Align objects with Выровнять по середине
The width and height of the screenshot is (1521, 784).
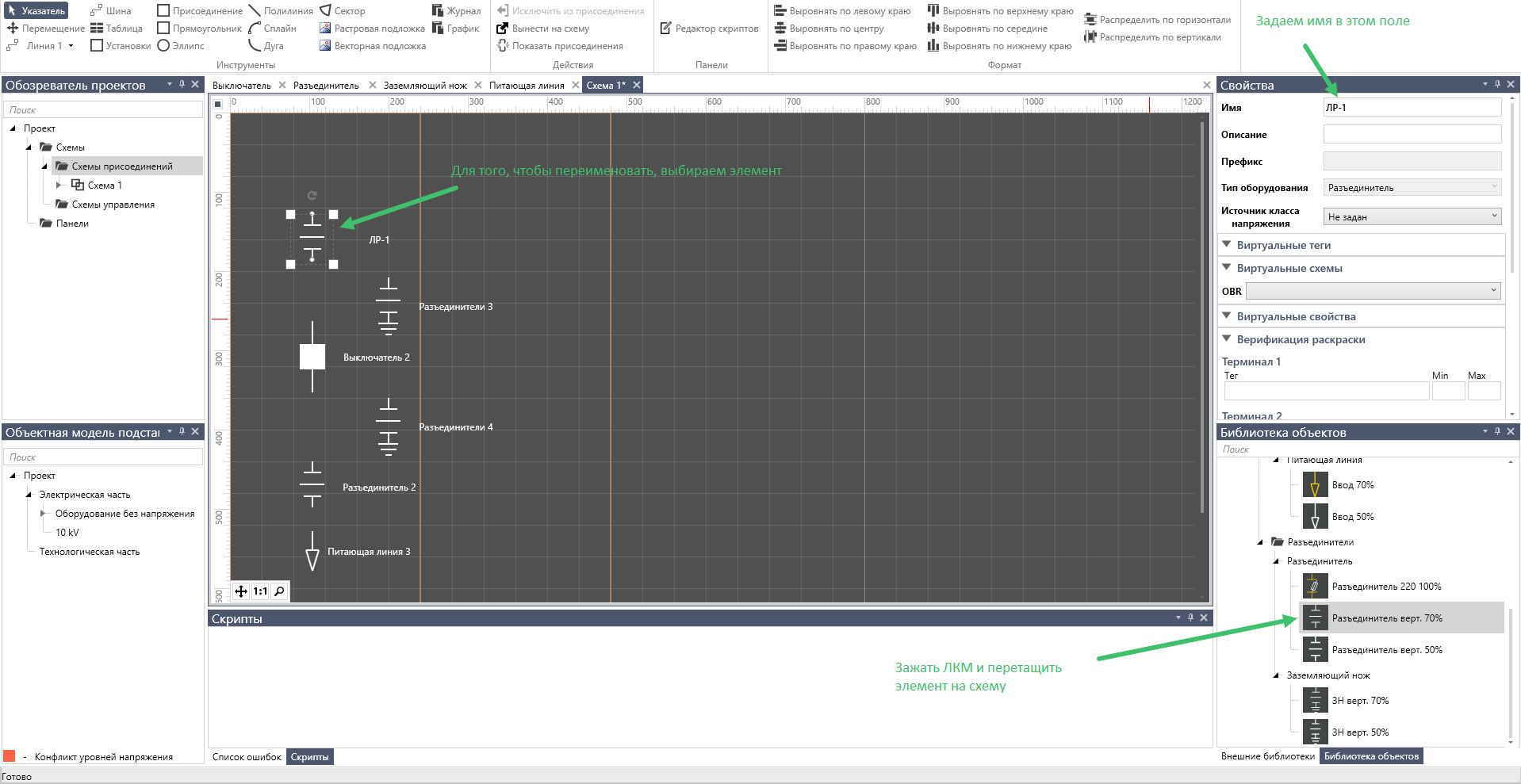[x=987, y=29]
